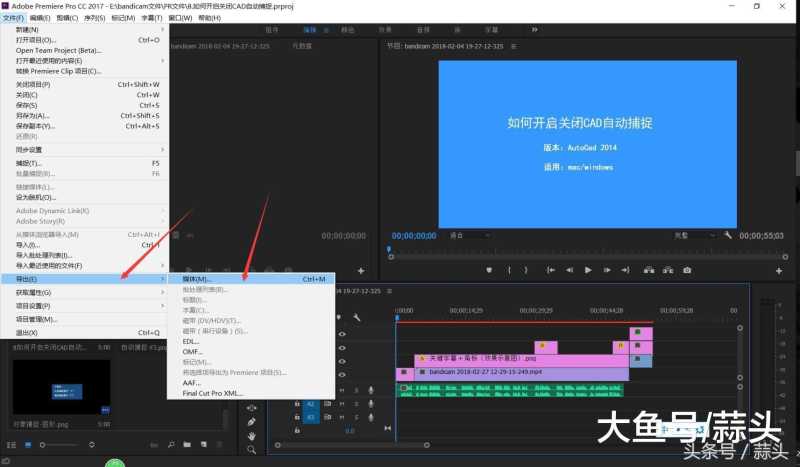Viewport: 800px width, 467px height.
Task: Open Source monitor button editor plus icon
Action: point(361,271)
